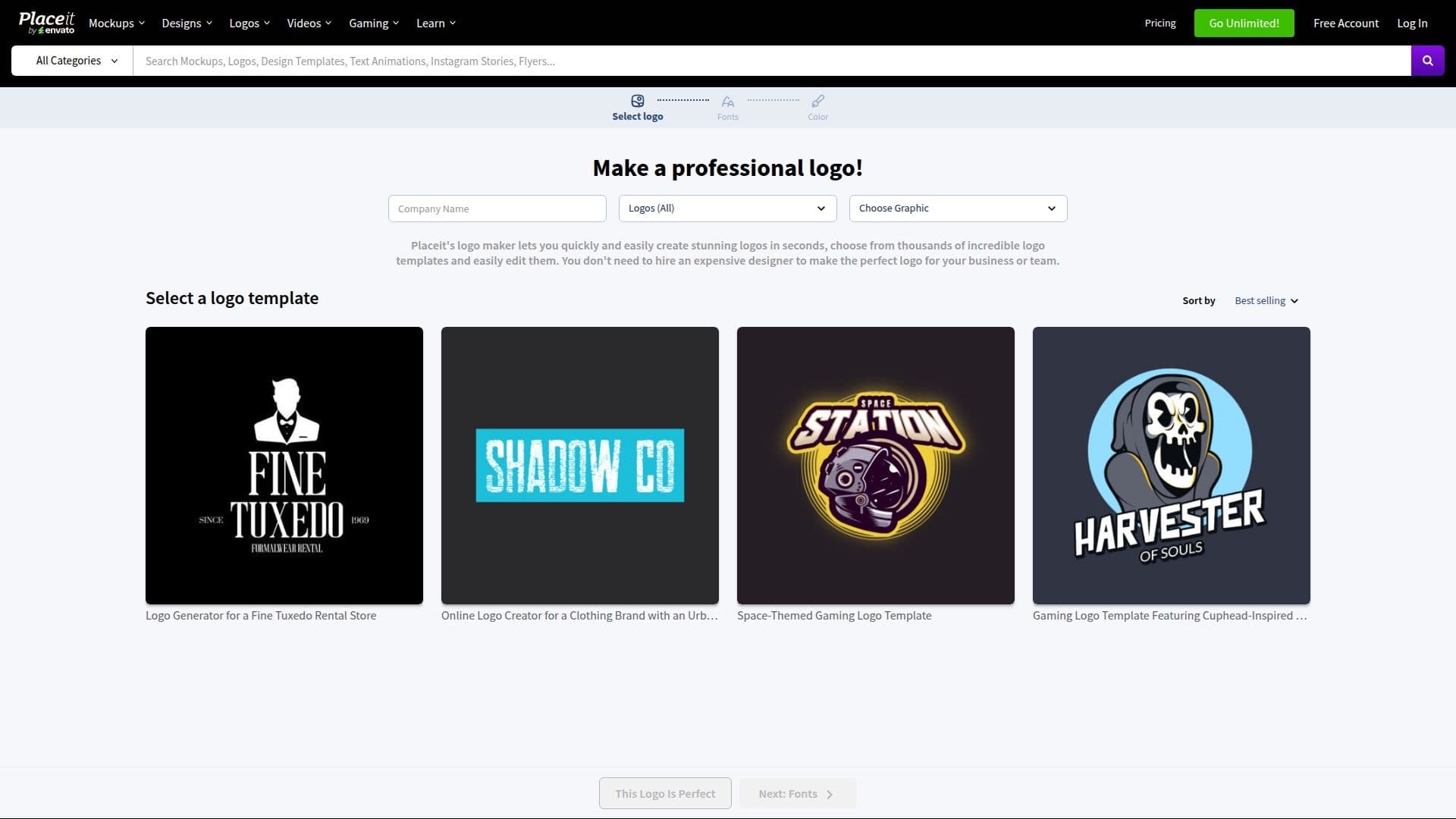Open the Logos (All) dropdown
The image size is (1456, 819).
[728, 209]
